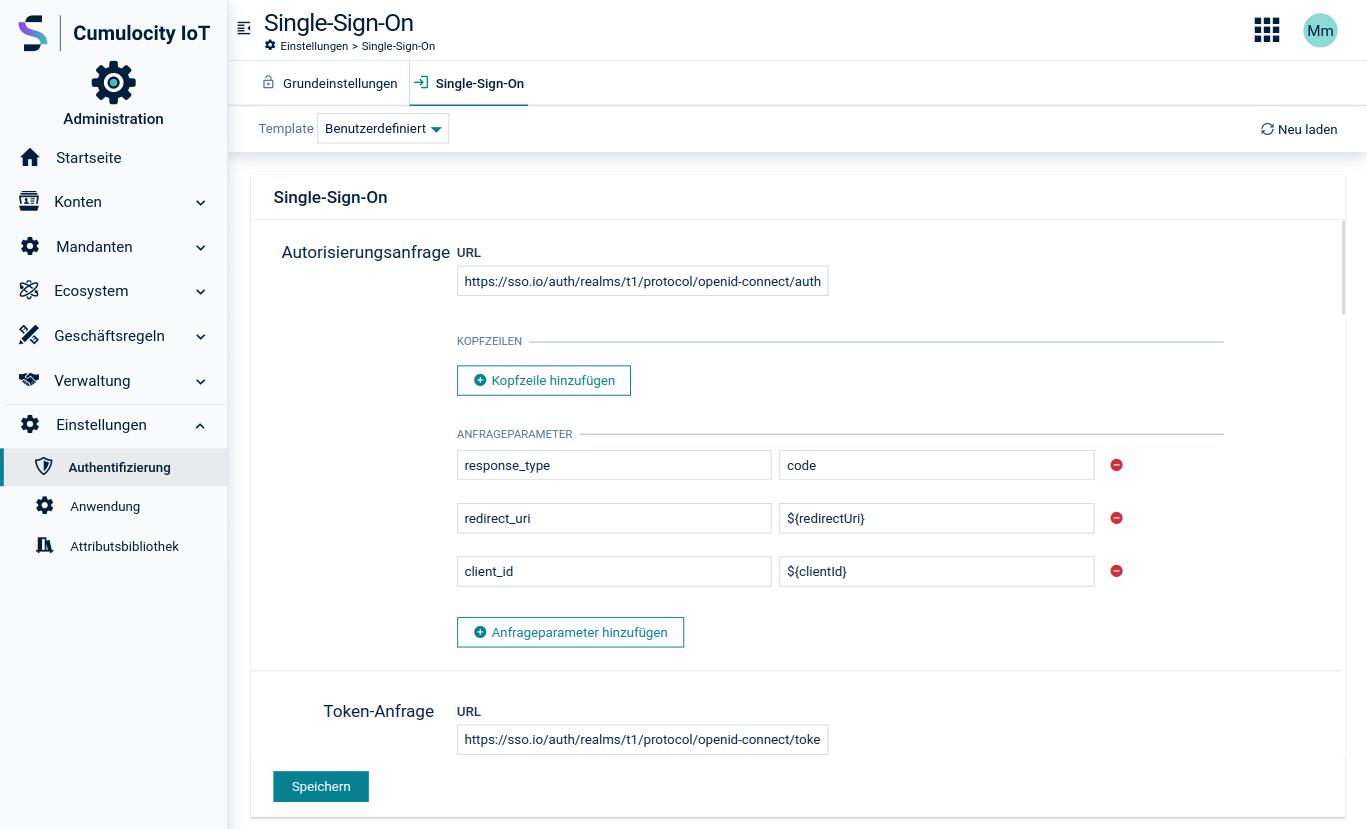
Task: Open Startseite in the navigator
Action: [114, 158]
